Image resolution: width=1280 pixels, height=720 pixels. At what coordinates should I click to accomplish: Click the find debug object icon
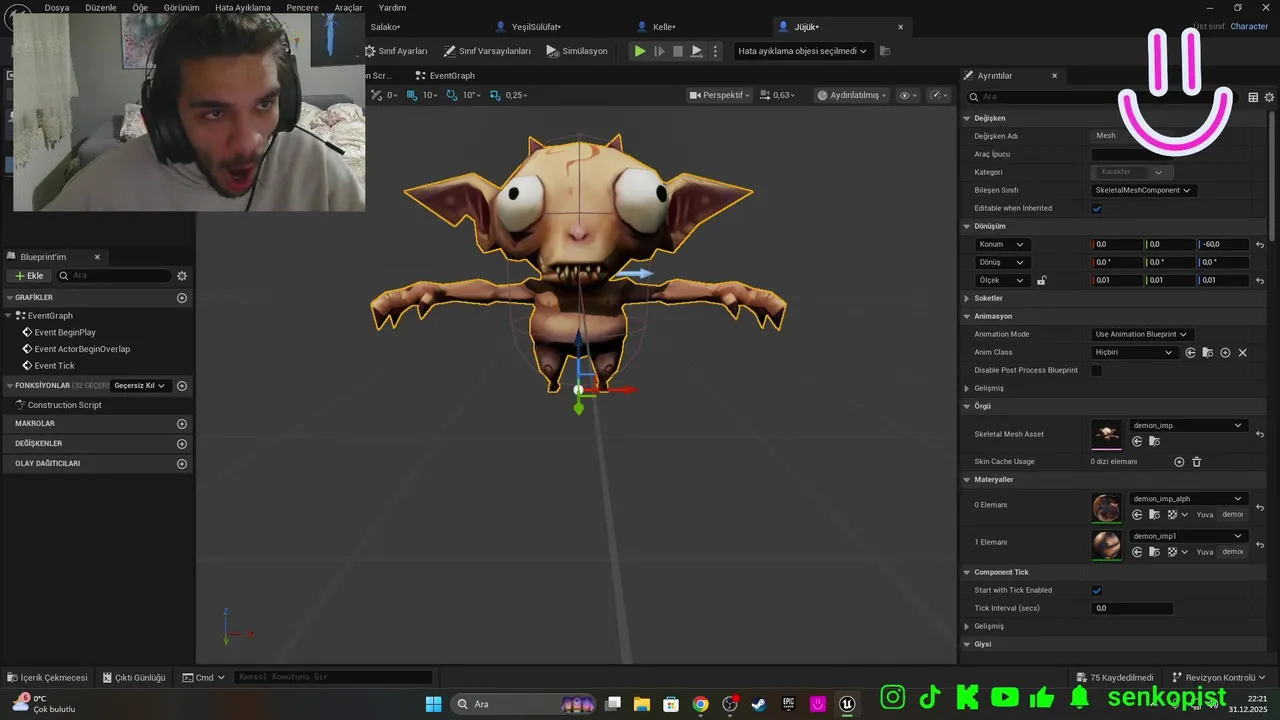point(885,51)
